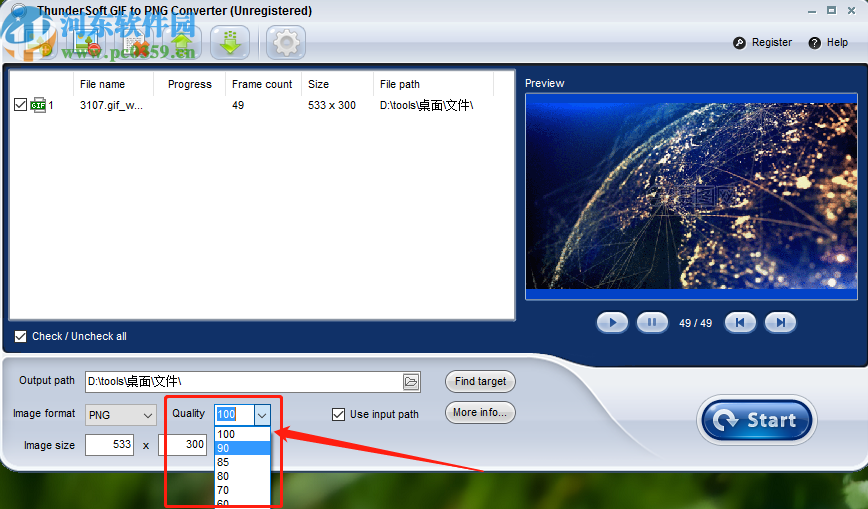Select quality 90 from the list

click(x=242, y=448)
